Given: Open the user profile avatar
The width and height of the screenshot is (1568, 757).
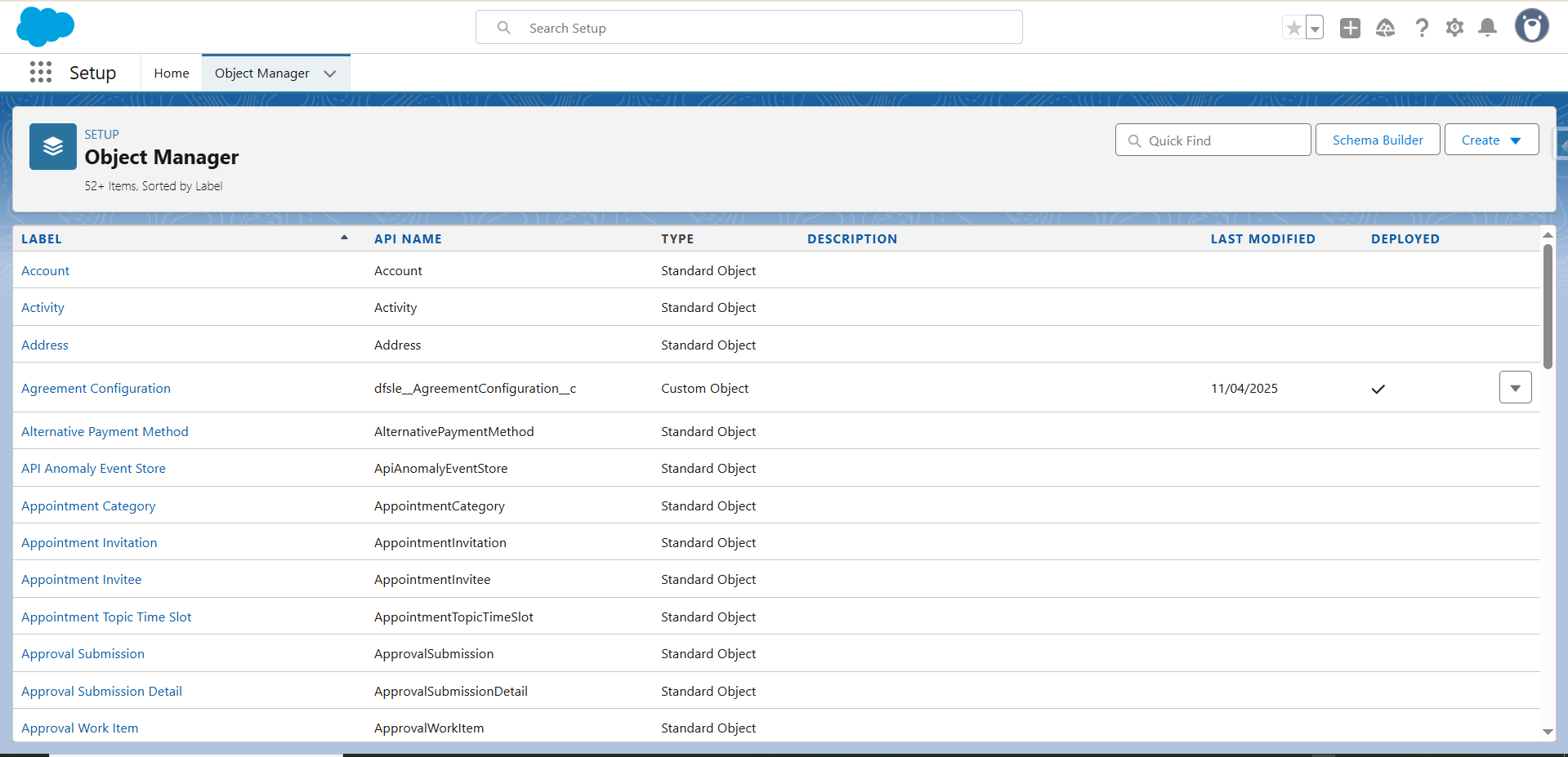Looking at the screenshot, I should (1531, 26).
